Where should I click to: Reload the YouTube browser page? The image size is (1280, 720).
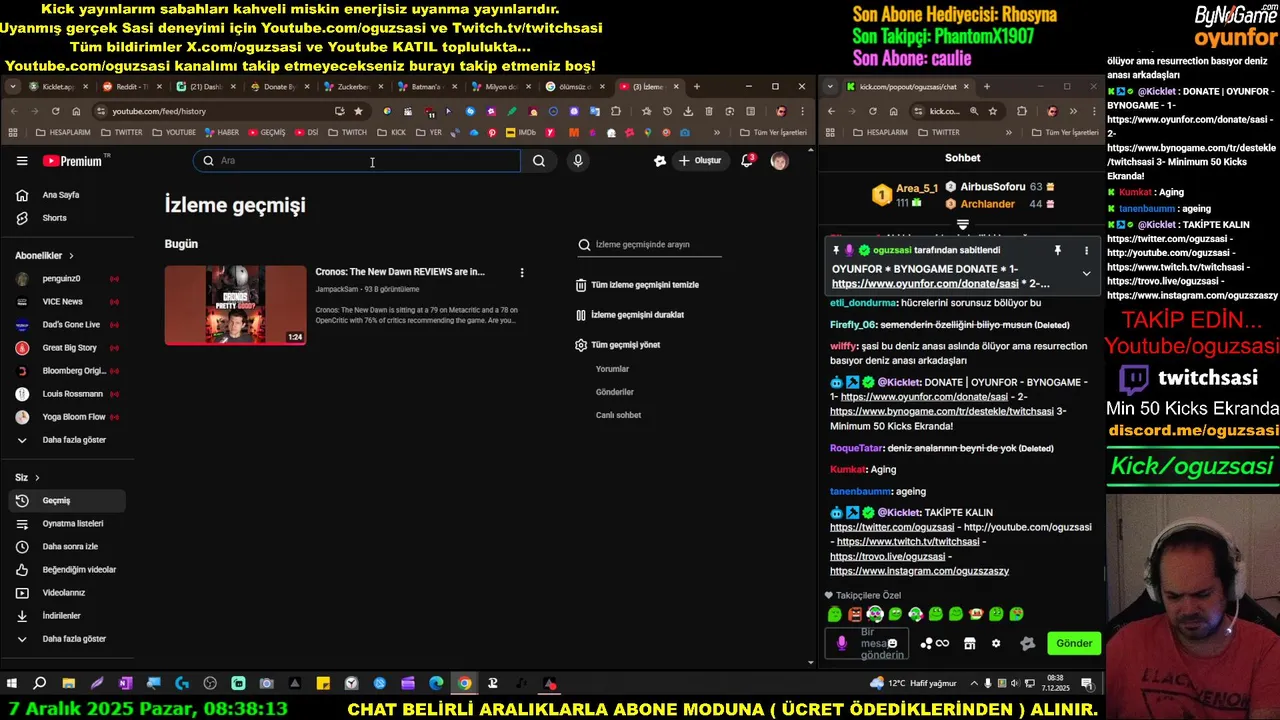[56, 111]
